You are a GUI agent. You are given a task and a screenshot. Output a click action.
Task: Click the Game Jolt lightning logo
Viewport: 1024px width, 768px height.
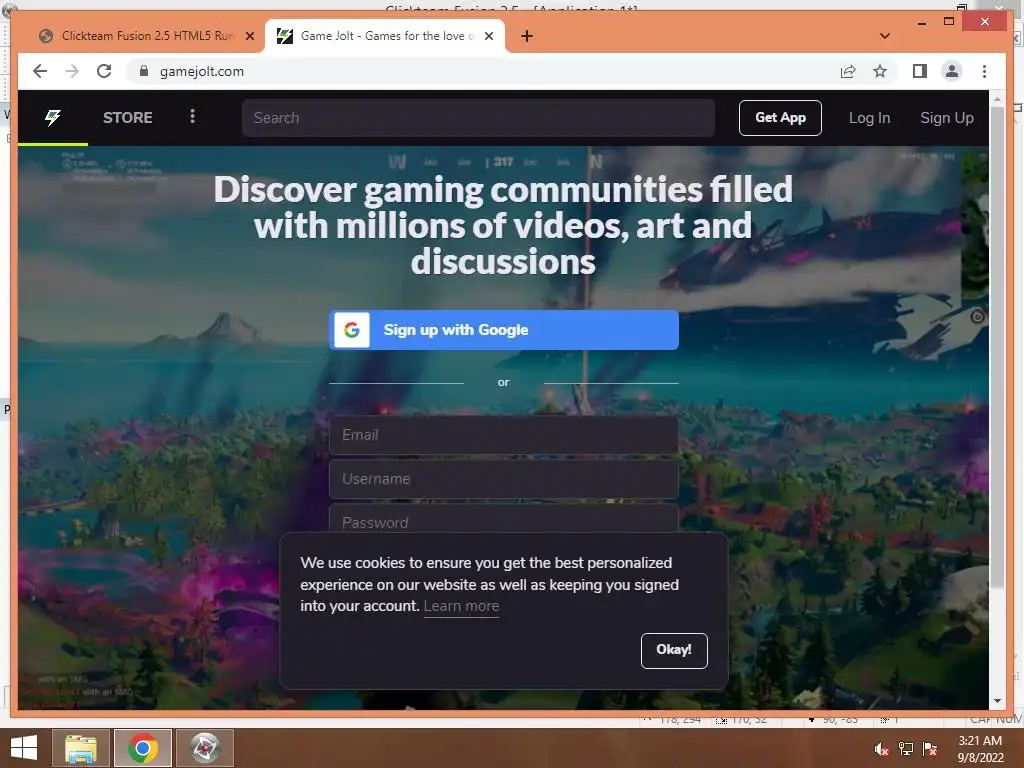point(53,118)
